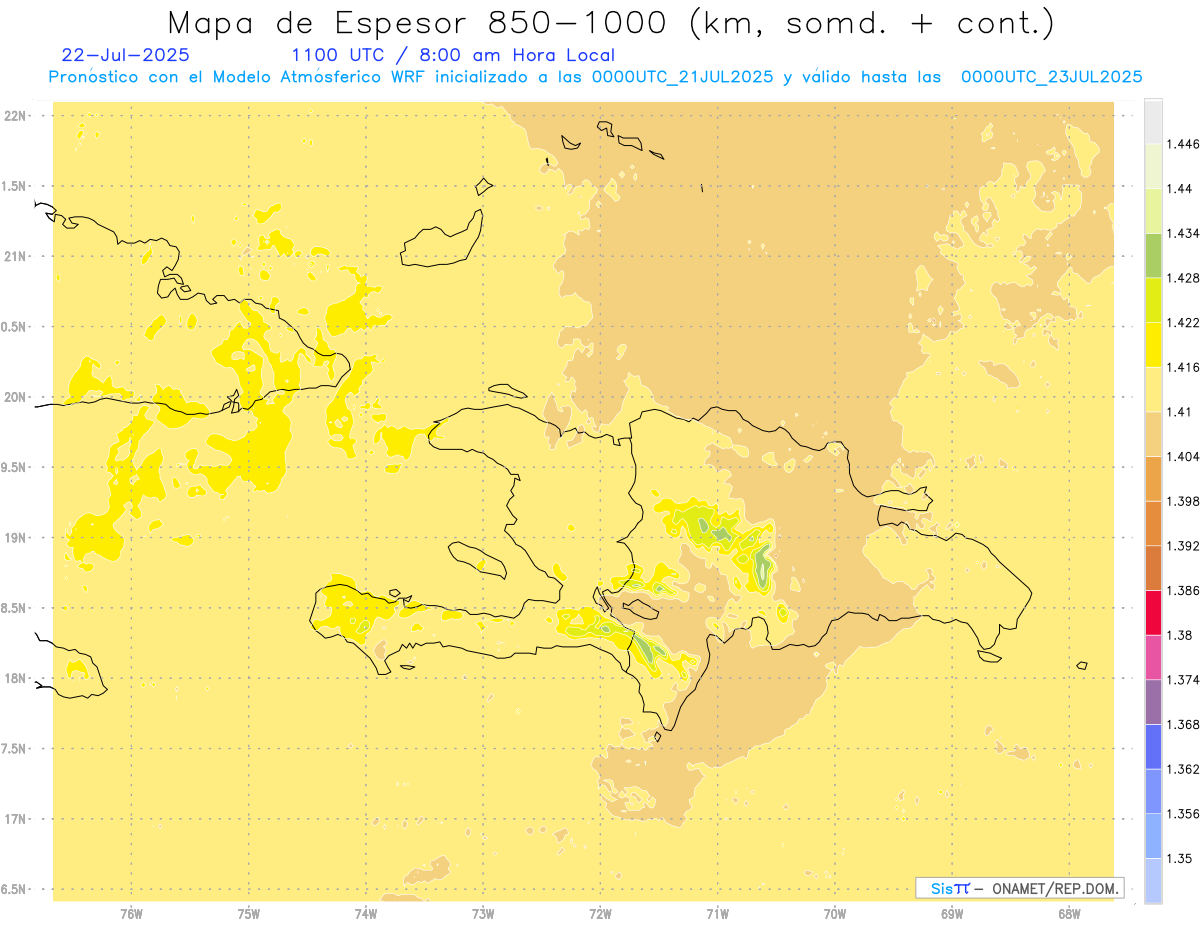This screenshot has height=927, width=1200.
Task: Click the latitude label 19N
Action: point(14,538)
